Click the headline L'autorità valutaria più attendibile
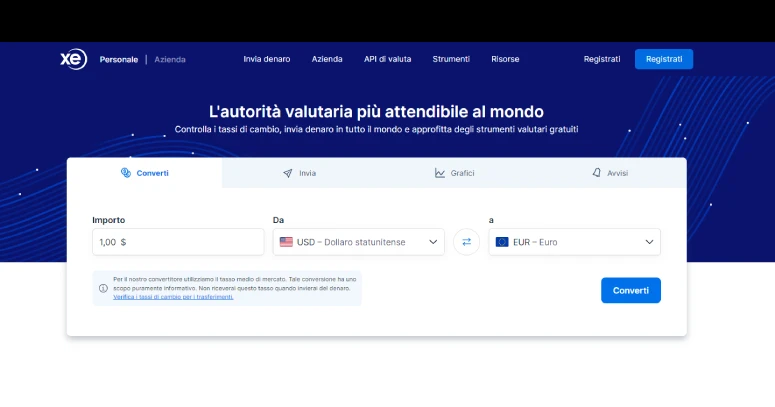The image size is (775, 407). click(x=376, y=111)
